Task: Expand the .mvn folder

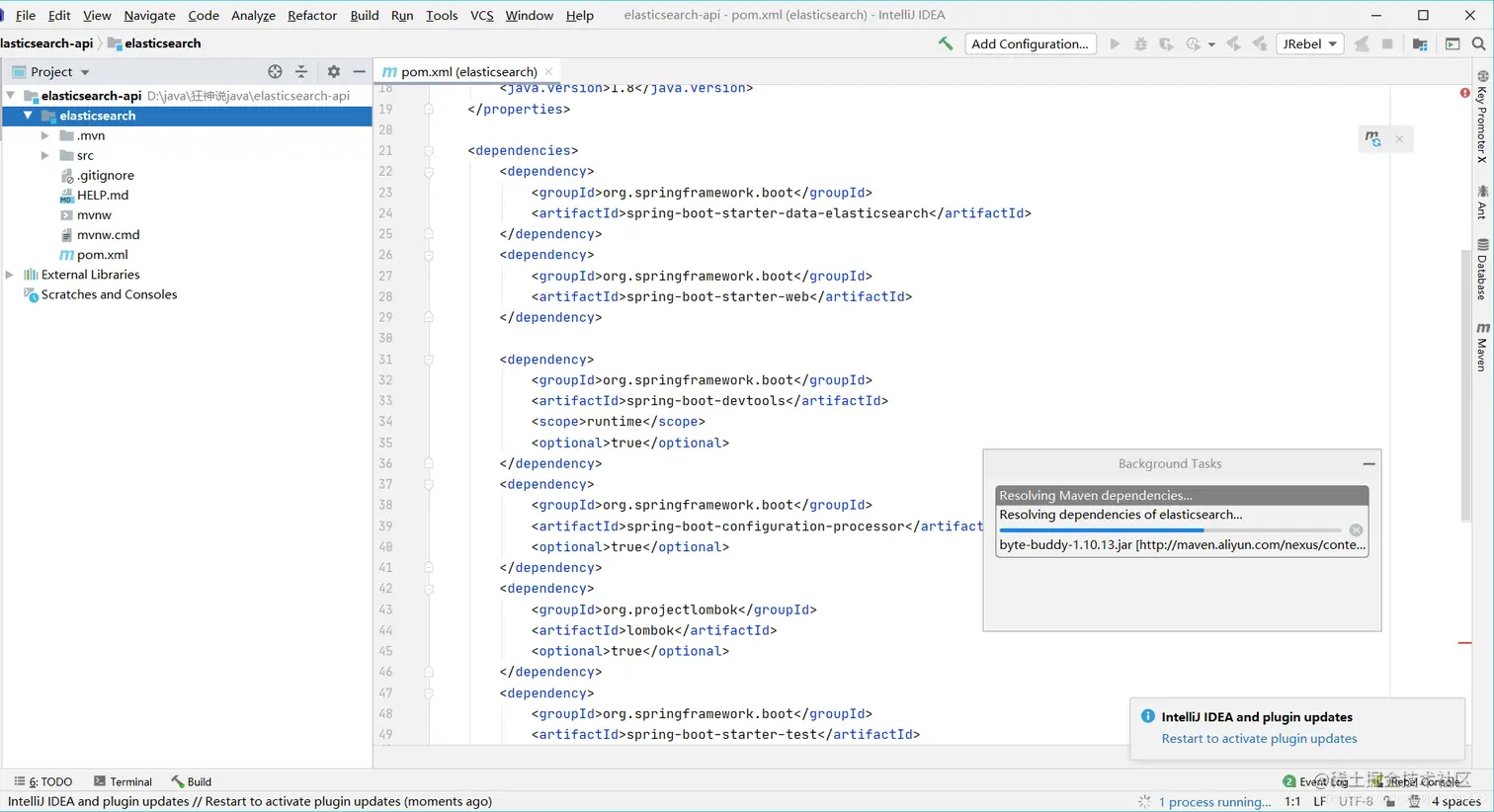Action: point(44,135)
